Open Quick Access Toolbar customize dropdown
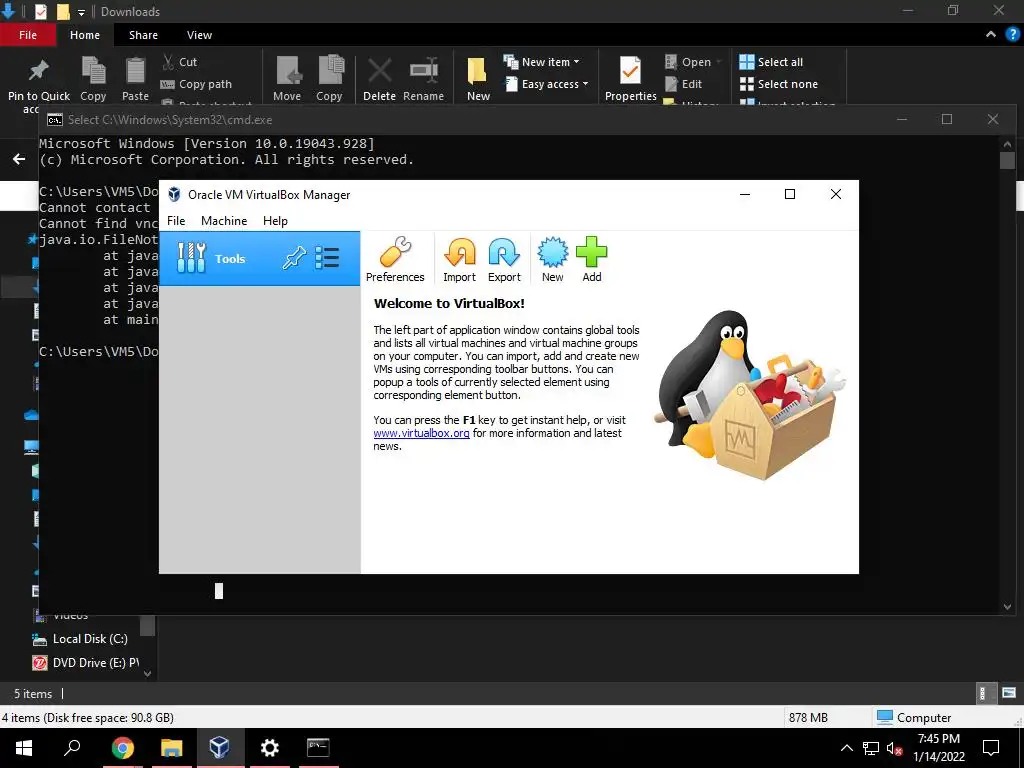Viewport: 1024px width, 768px height. (82, 12)
